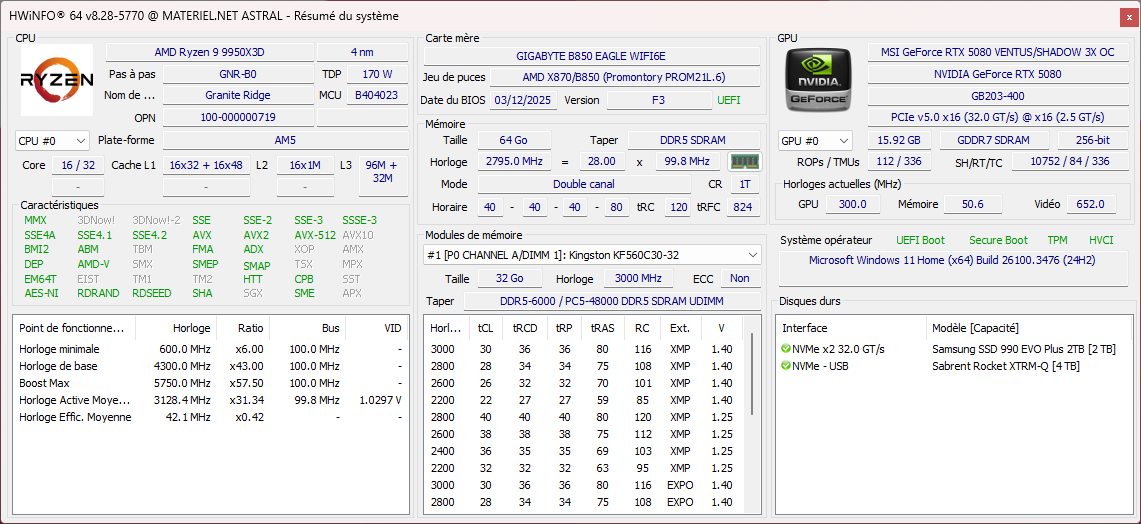Click the BIOS date 03/12/2025 field
The height and width of the screenshot is (524, 1141).
(524, 100)
